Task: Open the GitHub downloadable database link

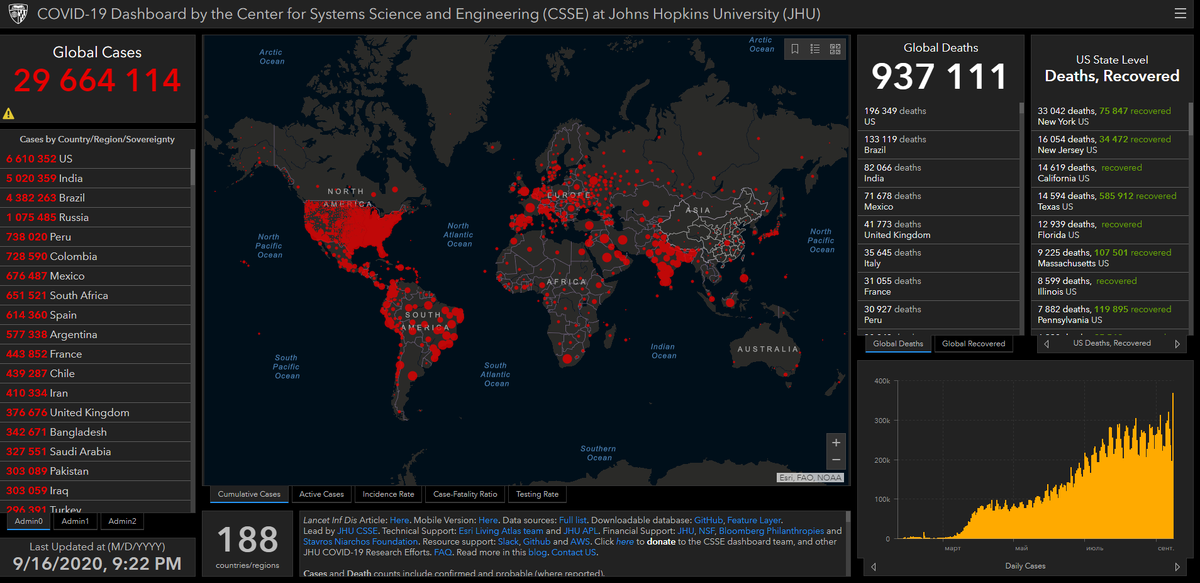Action: click(710, 520)
